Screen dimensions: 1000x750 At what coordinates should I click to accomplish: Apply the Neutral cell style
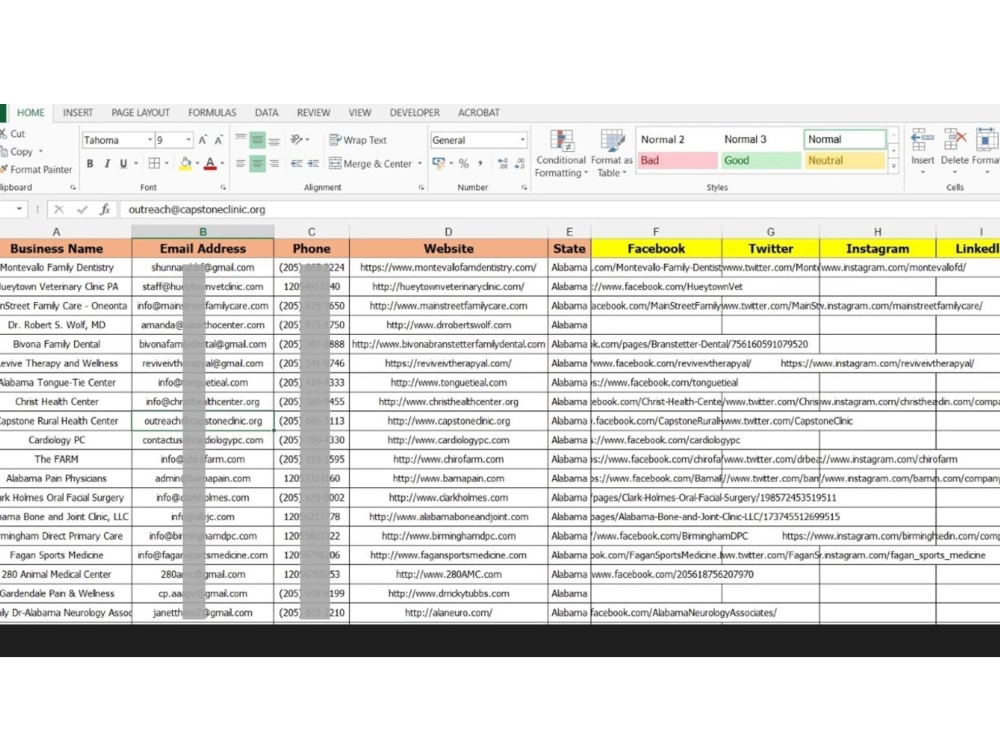click(x=845, y=161)
